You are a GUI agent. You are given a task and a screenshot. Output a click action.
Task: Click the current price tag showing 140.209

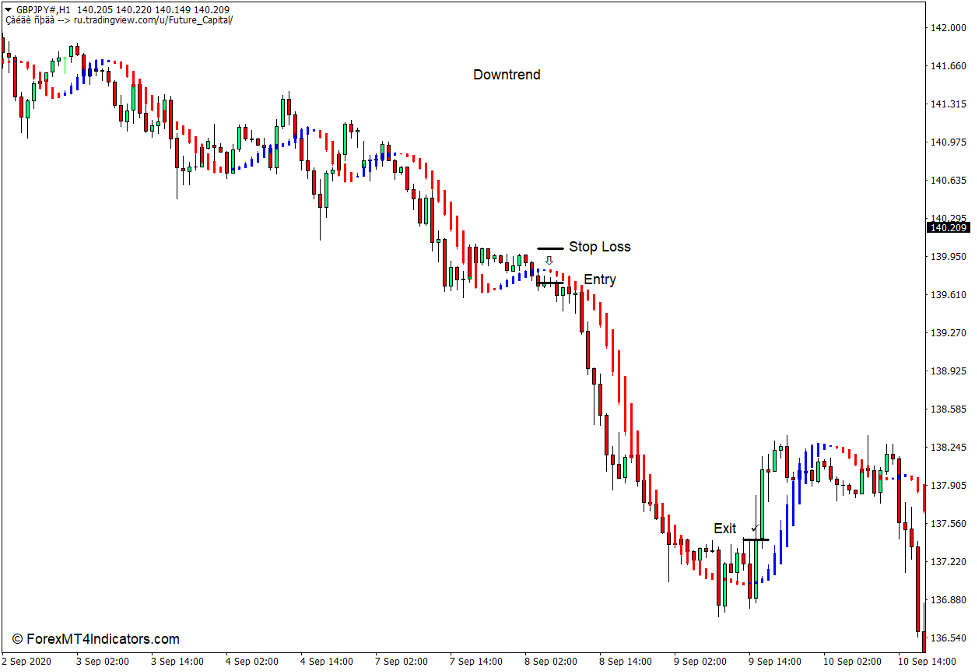tap(947, 228)
